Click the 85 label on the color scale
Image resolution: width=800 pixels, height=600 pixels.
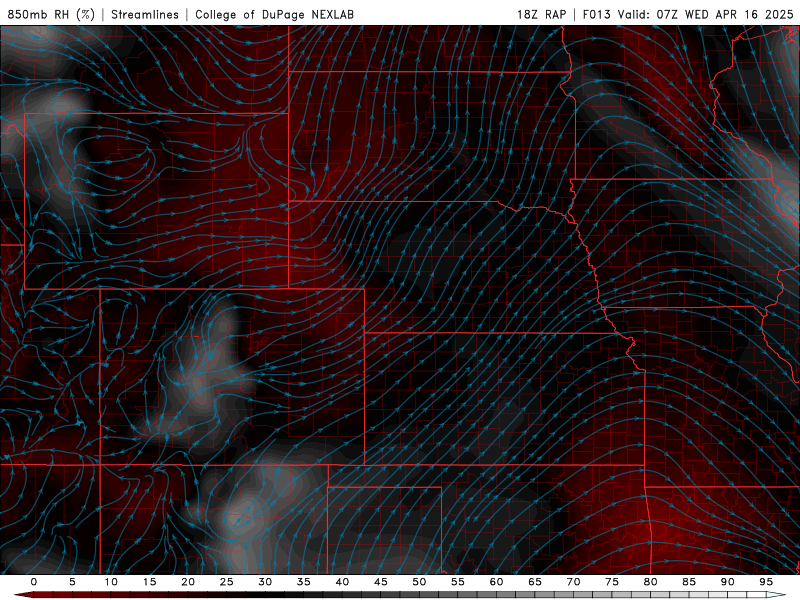point(689,582)
